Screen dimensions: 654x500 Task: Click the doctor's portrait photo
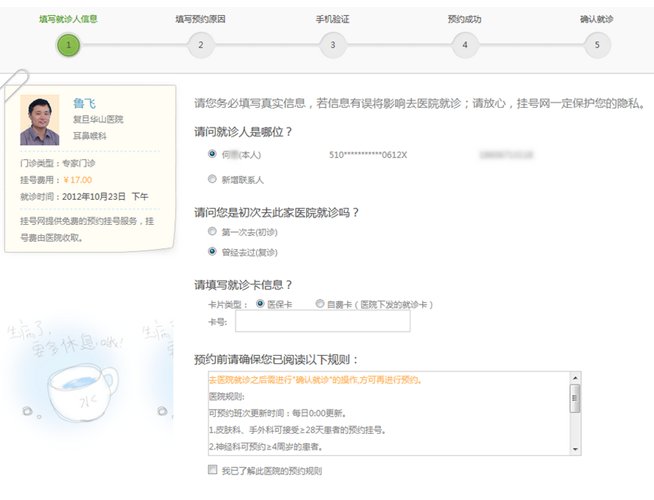point(40,120)
